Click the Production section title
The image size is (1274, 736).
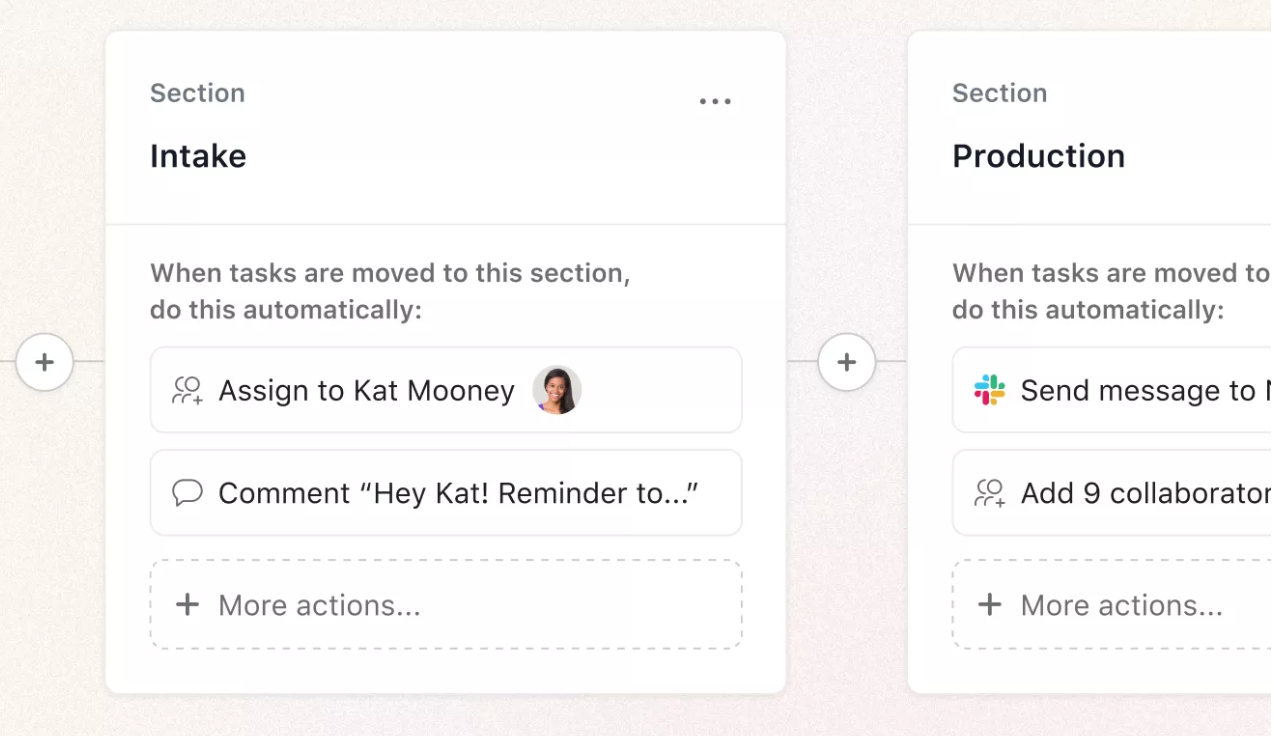[x=1038, y=156]
